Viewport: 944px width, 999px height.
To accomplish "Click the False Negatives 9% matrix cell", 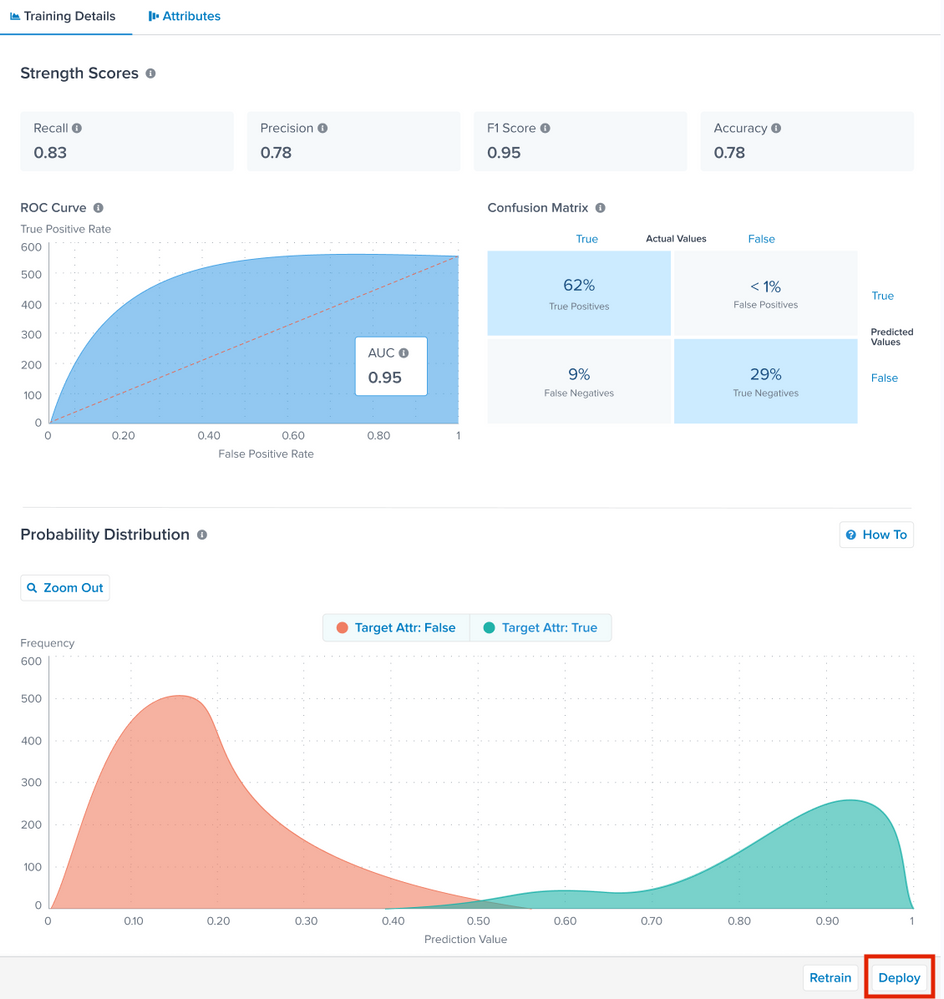I will point(579,381).
